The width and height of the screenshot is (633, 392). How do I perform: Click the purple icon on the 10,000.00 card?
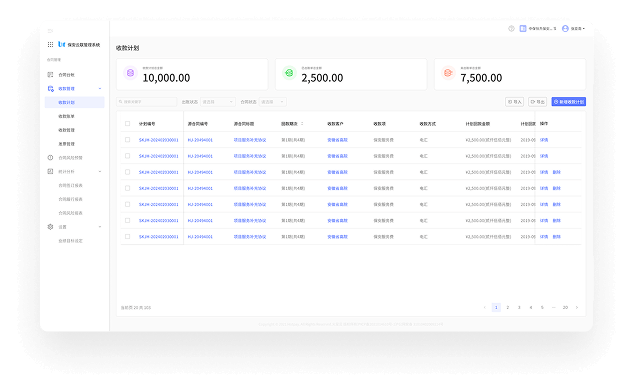pyautogui.click(x=130, y=73)
